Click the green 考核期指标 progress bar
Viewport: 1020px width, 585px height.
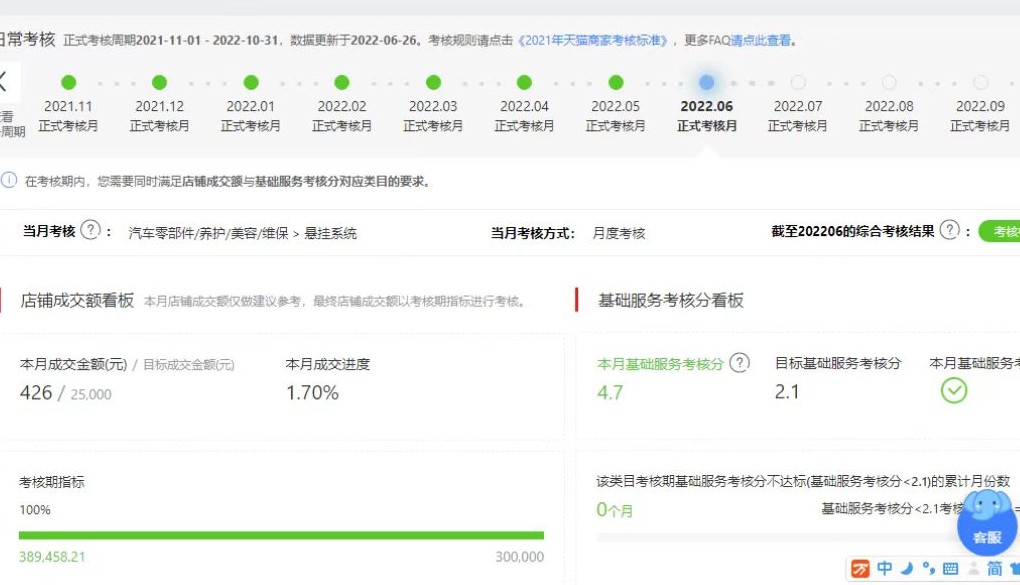tap(281, 536)
